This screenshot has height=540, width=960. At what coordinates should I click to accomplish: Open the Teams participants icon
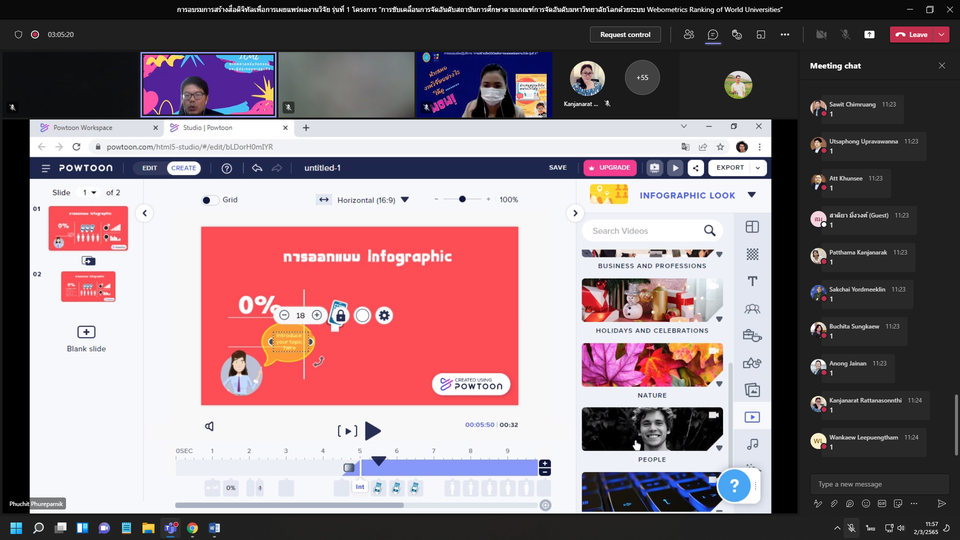coord(689,34)
